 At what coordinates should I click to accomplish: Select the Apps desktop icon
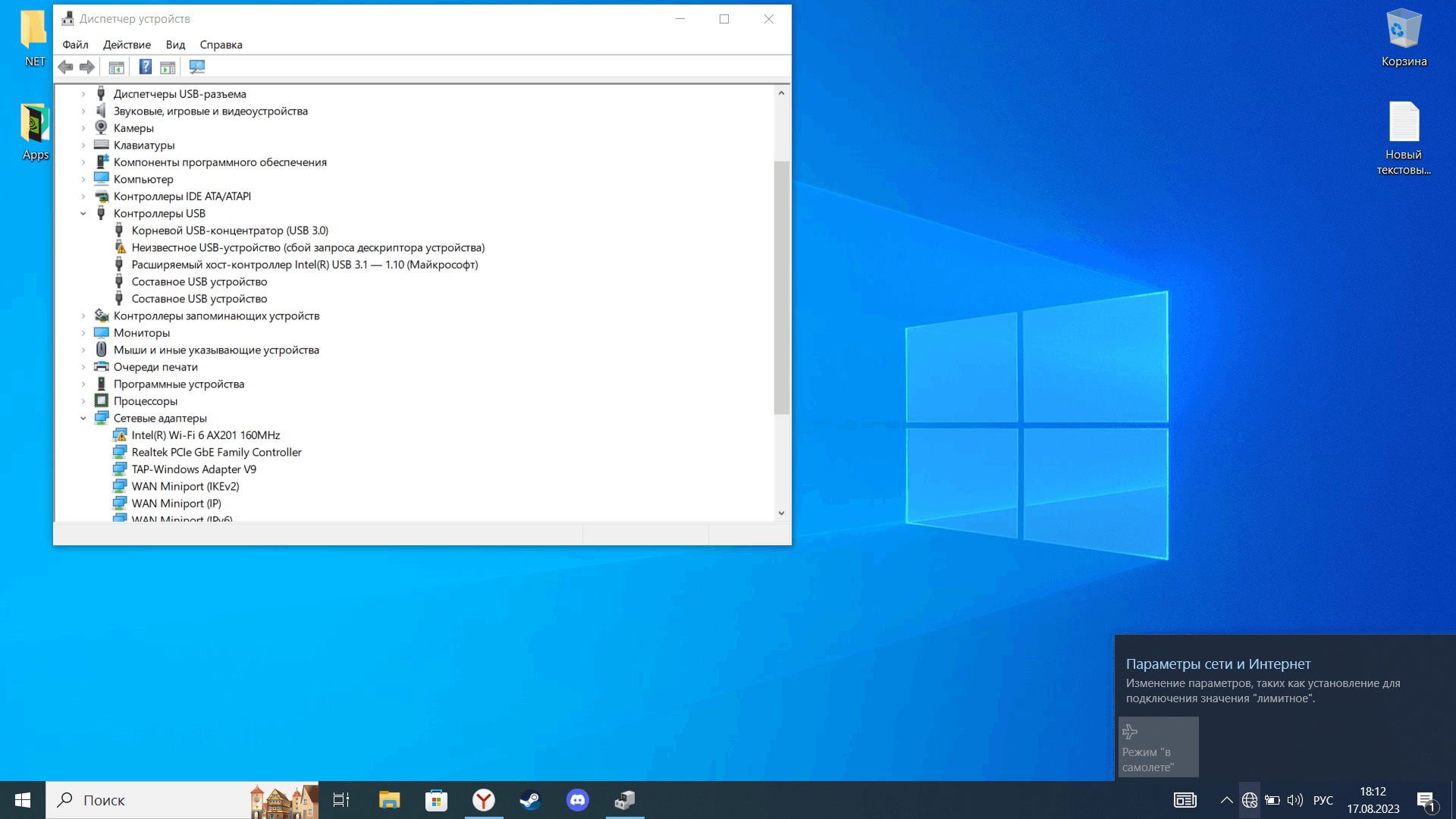click(35, 131)
